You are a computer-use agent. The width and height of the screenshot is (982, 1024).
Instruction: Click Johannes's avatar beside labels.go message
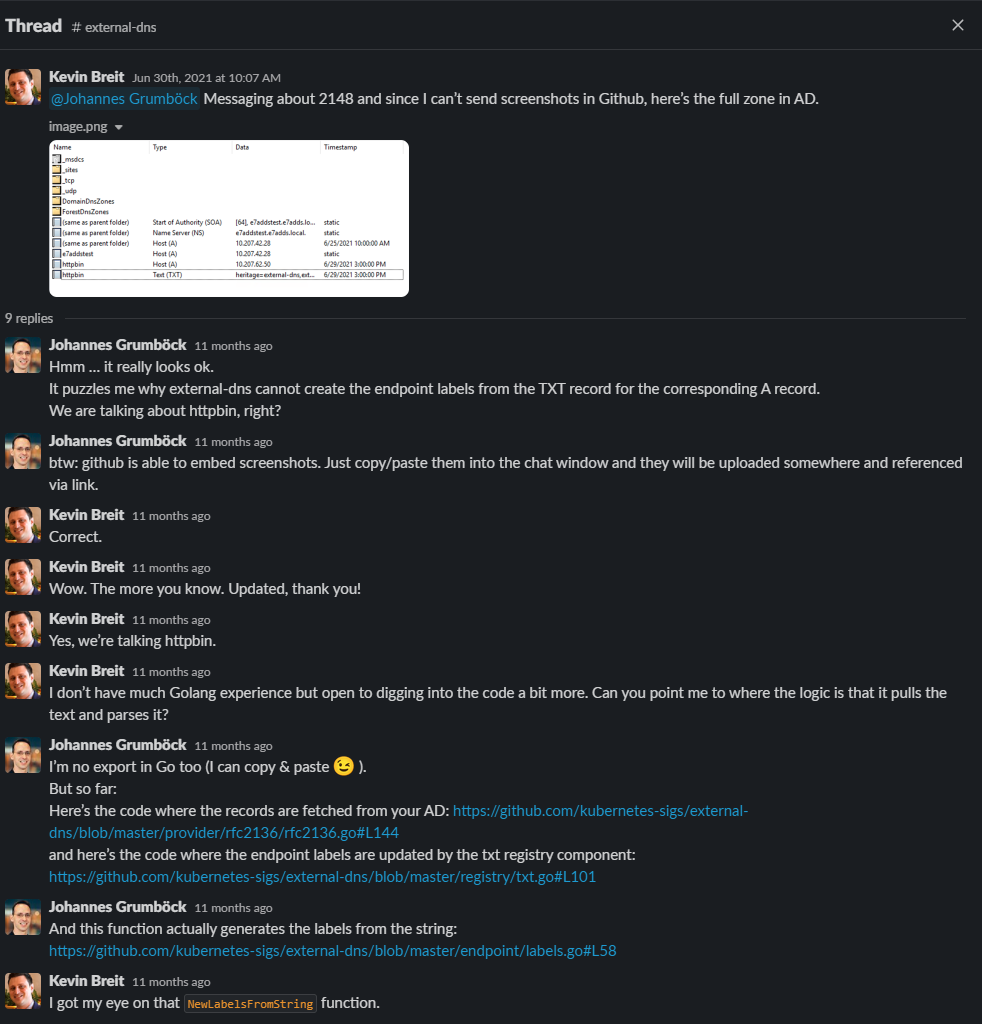[x=23, y=917]
